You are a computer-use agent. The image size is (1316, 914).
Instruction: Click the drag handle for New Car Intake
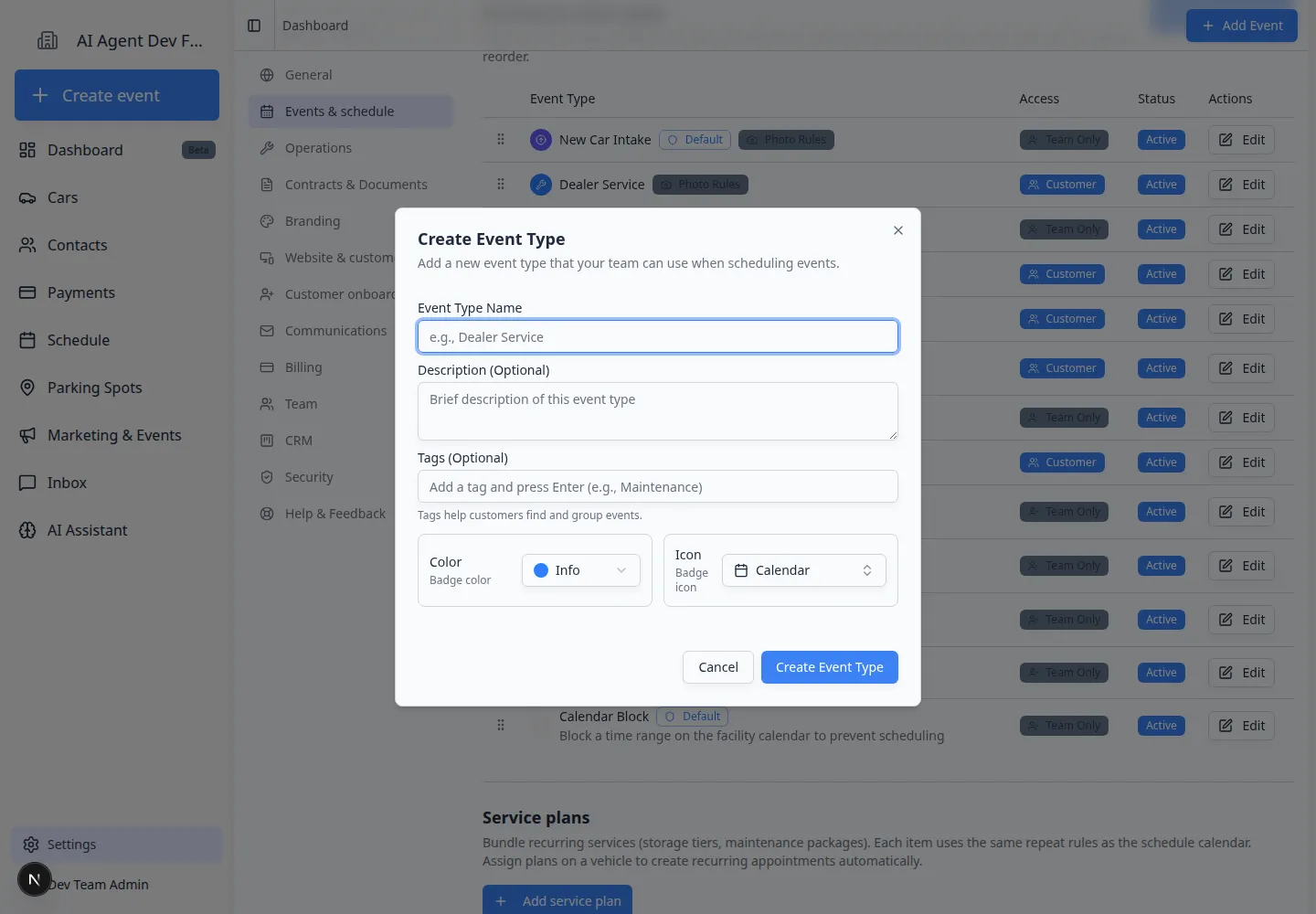click(x=501, y=140)
